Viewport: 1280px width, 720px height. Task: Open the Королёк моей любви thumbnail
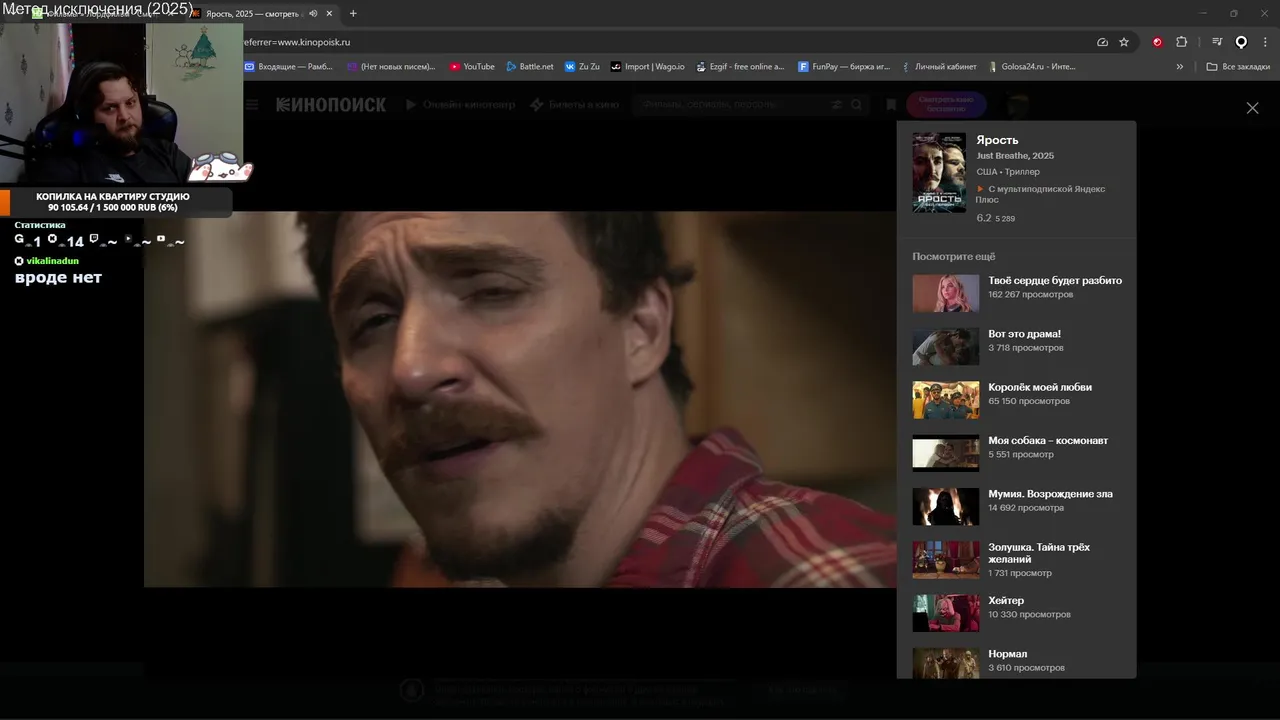coord(945,400)
